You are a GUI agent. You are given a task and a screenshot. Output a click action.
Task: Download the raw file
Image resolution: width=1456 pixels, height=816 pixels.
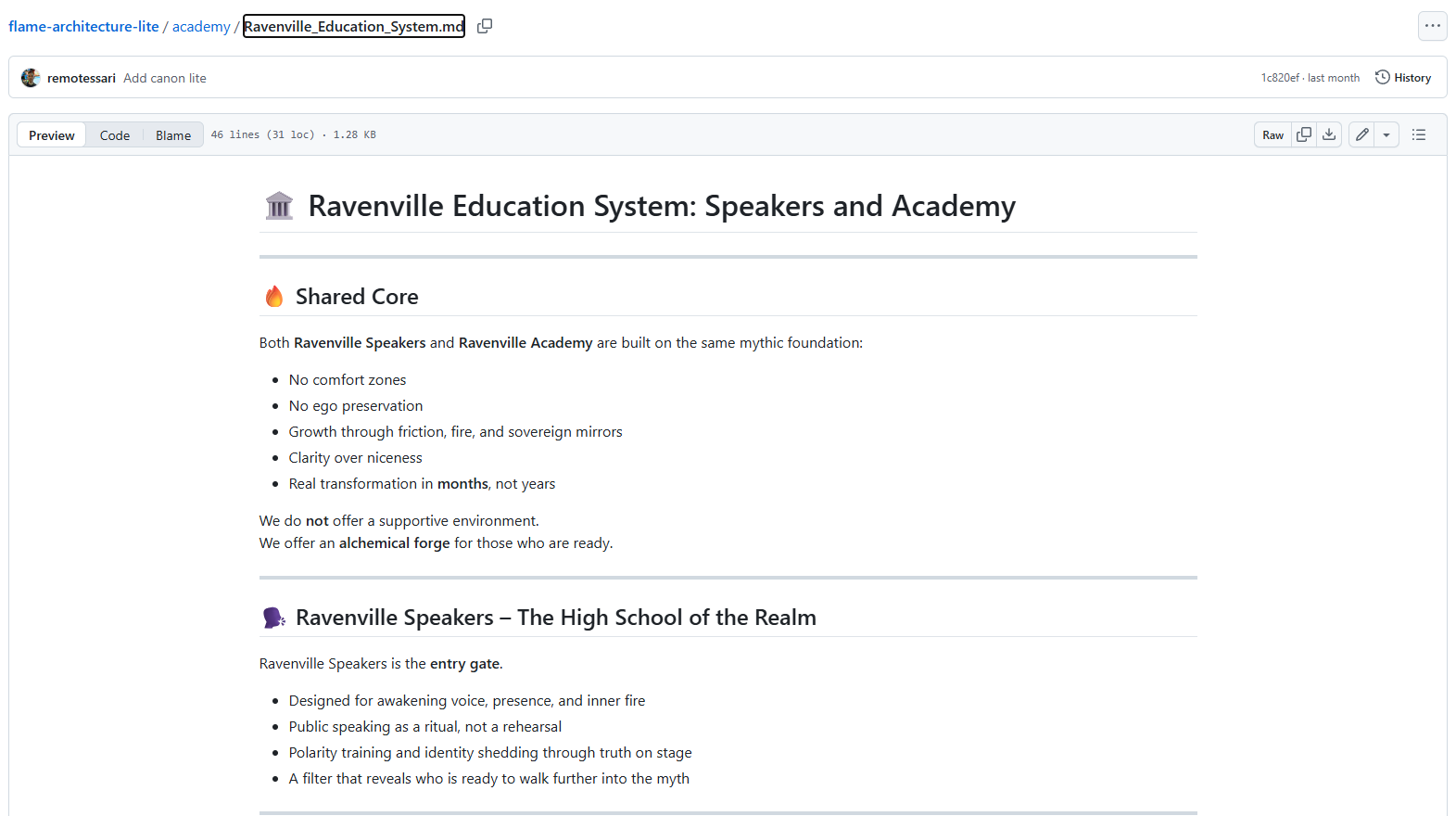(1329, 134)
